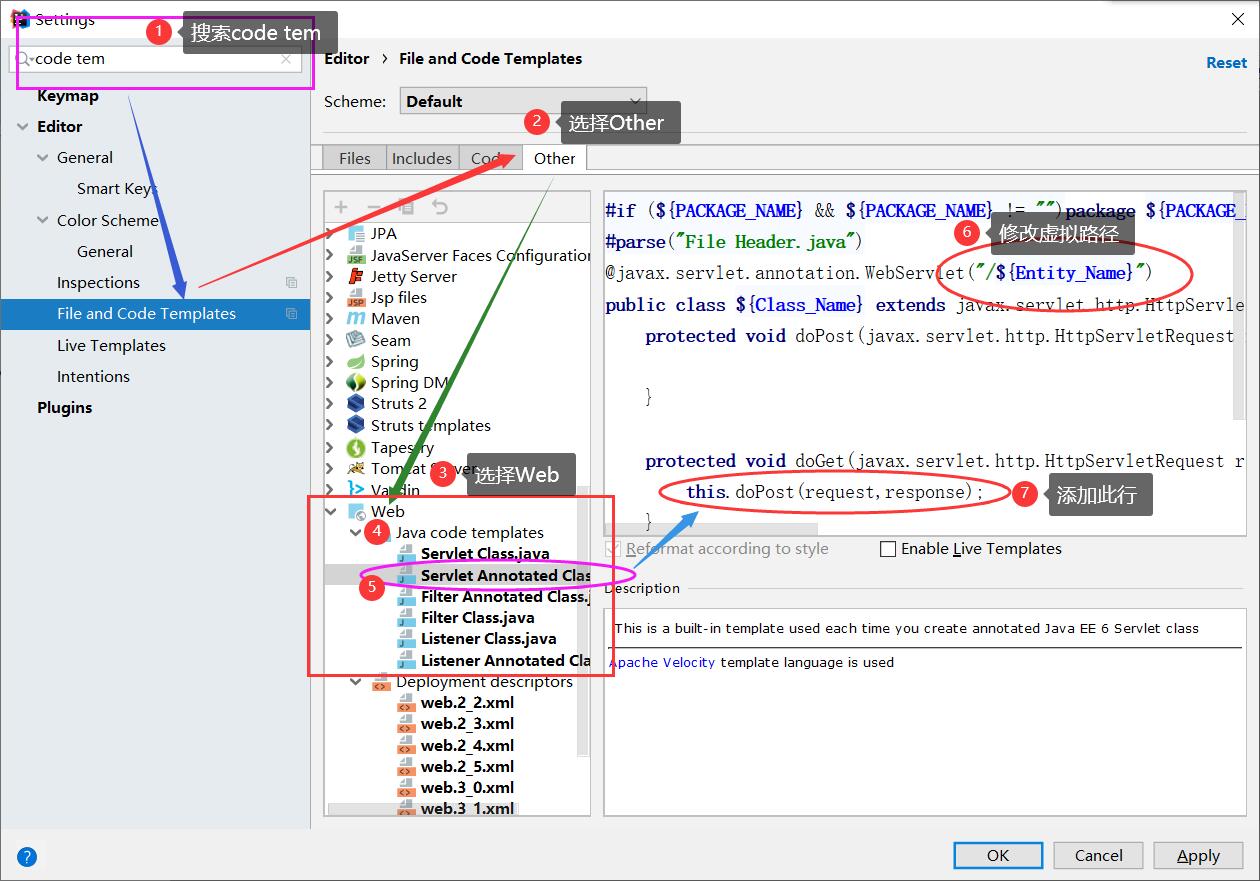
Task: Select web.2_5.xml descriptor
Action: pyautogui.click(x=467, y=766)
